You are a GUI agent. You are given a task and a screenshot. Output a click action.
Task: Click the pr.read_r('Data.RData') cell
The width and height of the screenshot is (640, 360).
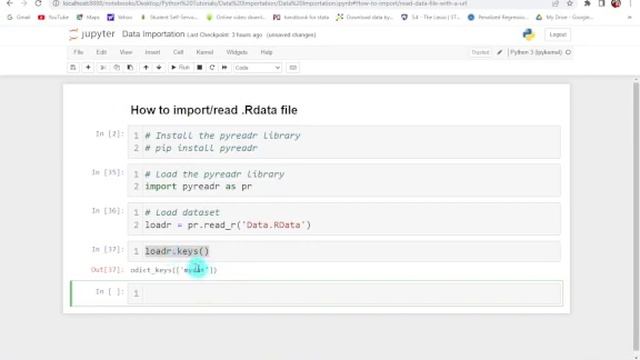[345, 219]
